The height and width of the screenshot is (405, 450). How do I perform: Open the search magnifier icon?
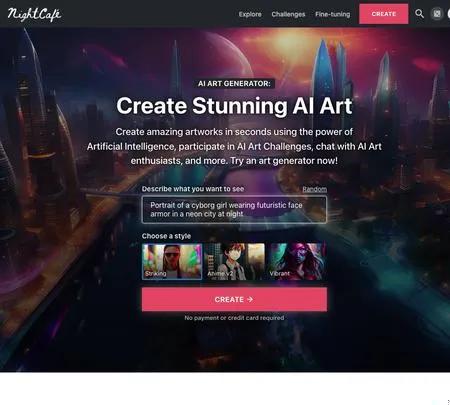(419, 14)
